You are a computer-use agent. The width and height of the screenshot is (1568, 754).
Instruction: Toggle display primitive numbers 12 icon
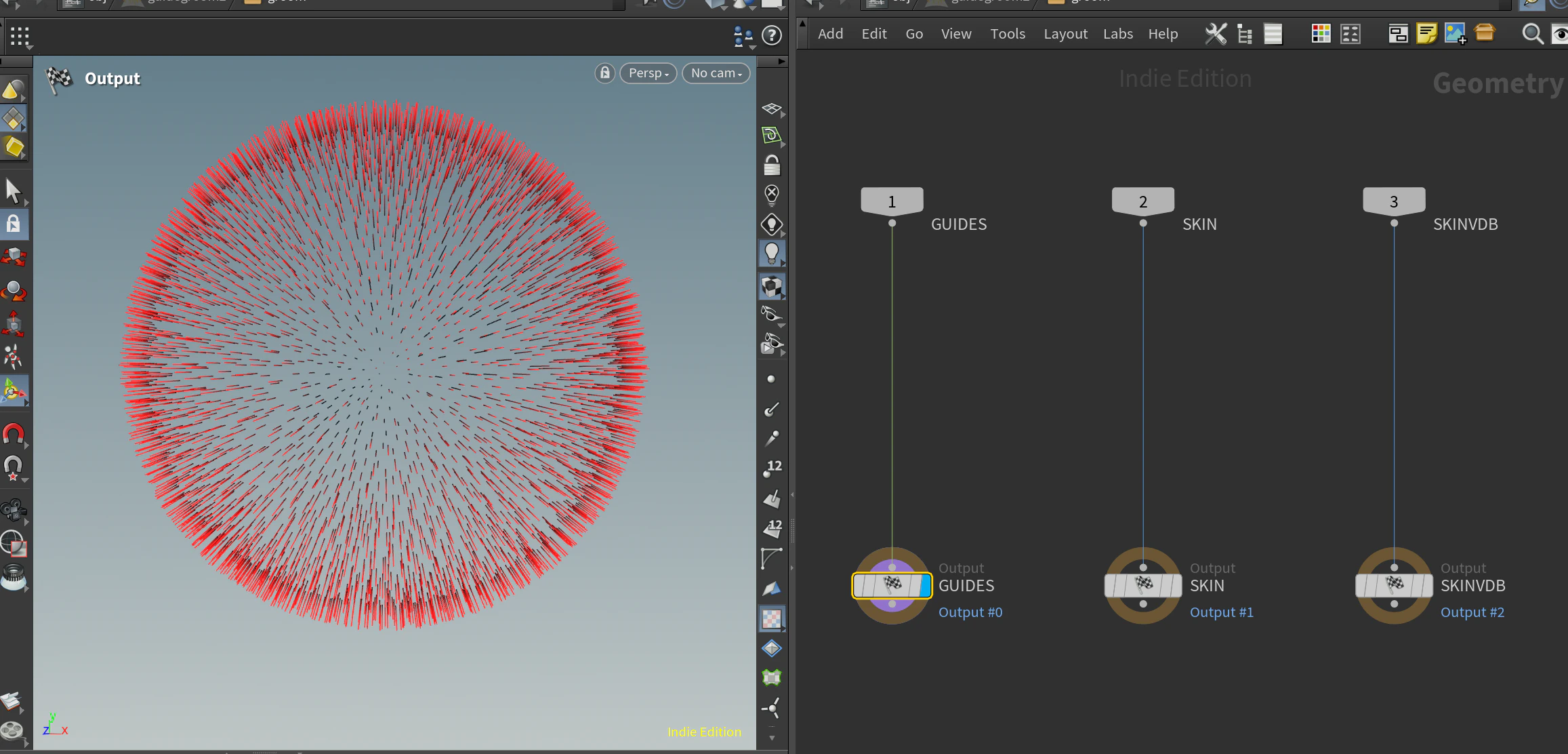[x=772, y=528]
